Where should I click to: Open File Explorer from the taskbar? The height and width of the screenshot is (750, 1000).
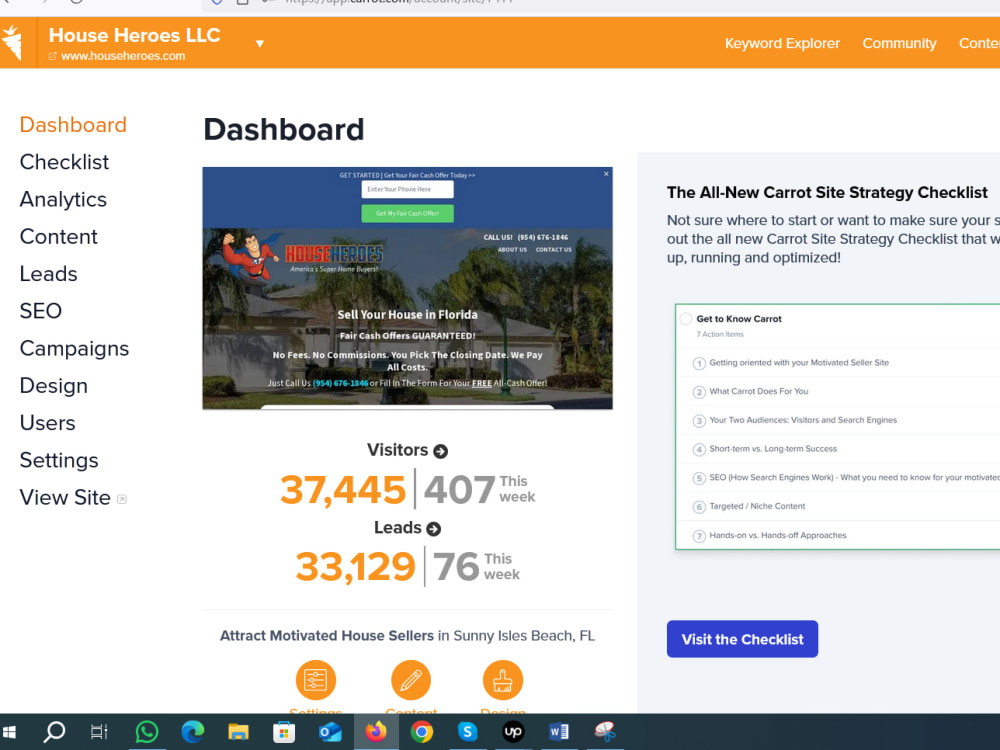239,732
